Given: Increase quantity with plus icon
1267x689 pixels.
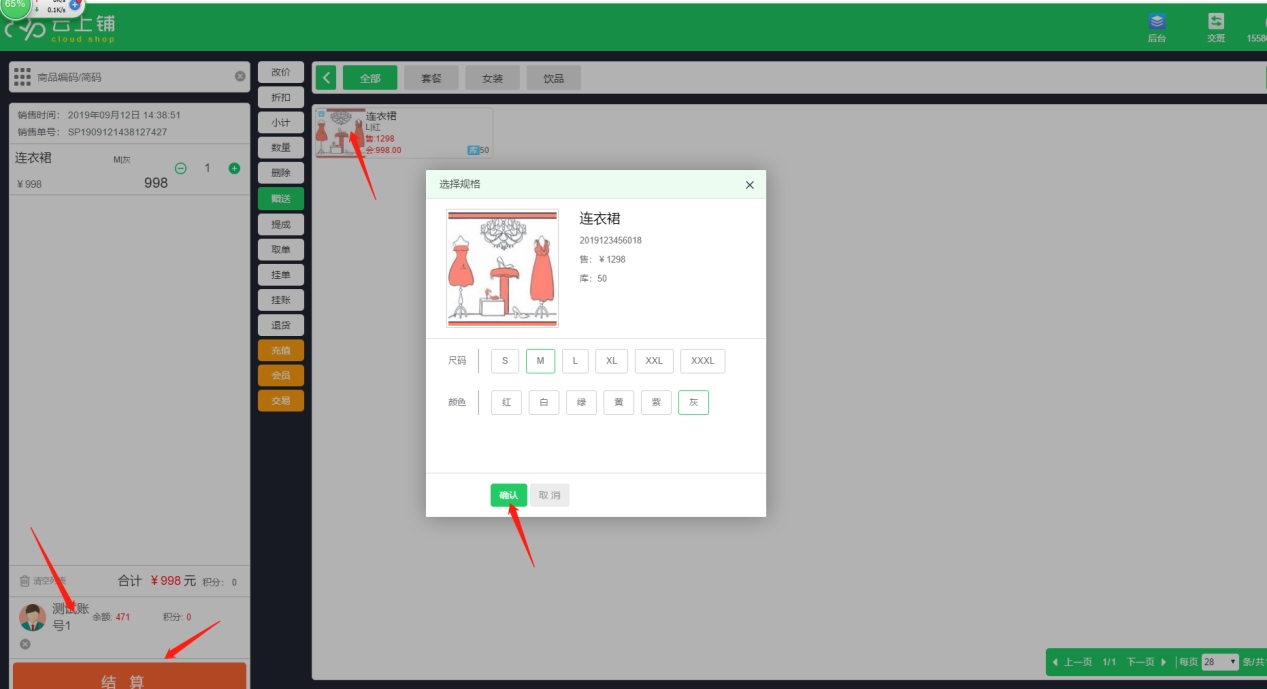Looking at the screenshot, I should point(234,168).
